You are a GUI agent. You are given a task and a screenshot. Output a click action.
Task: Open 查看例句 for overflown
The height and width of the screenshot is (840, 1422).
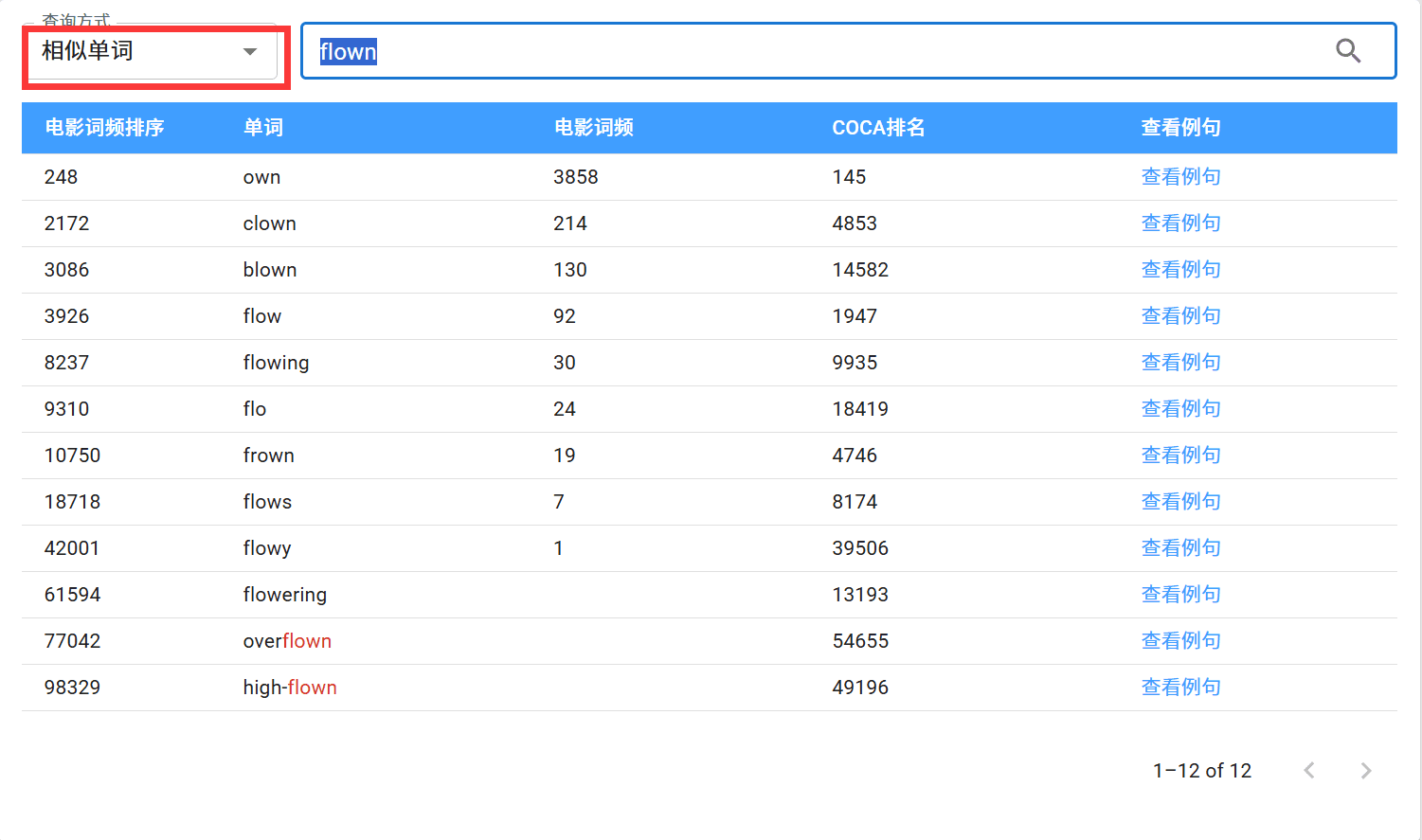[x=1179, y=641]
